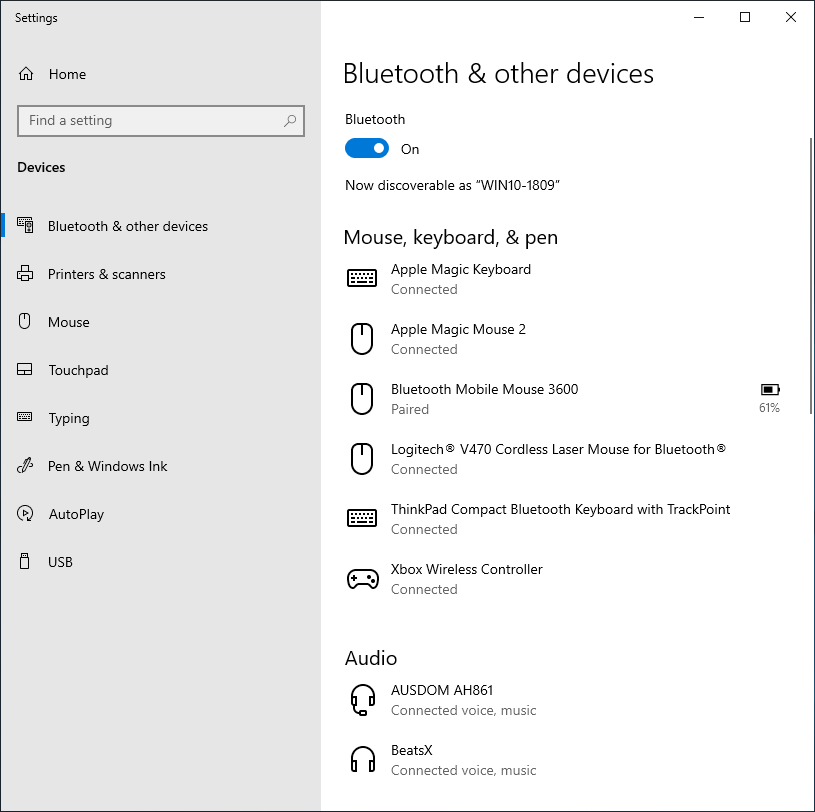This screenshot has width=815, height=812.
Task: Minimize the Settings window
Action: coord(699,17)
